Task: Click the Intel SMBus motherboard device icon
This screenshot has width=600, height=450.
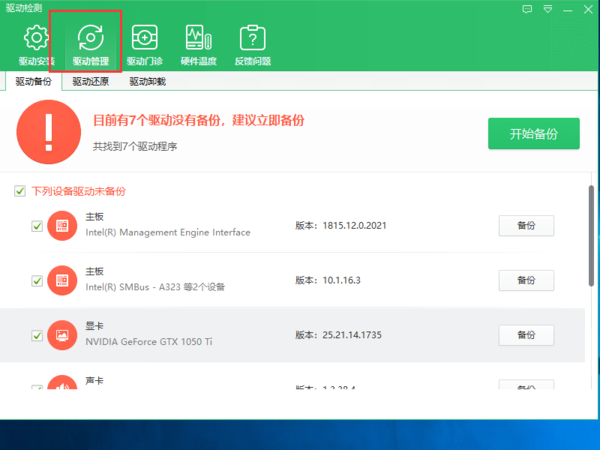Action: [62, 280]
